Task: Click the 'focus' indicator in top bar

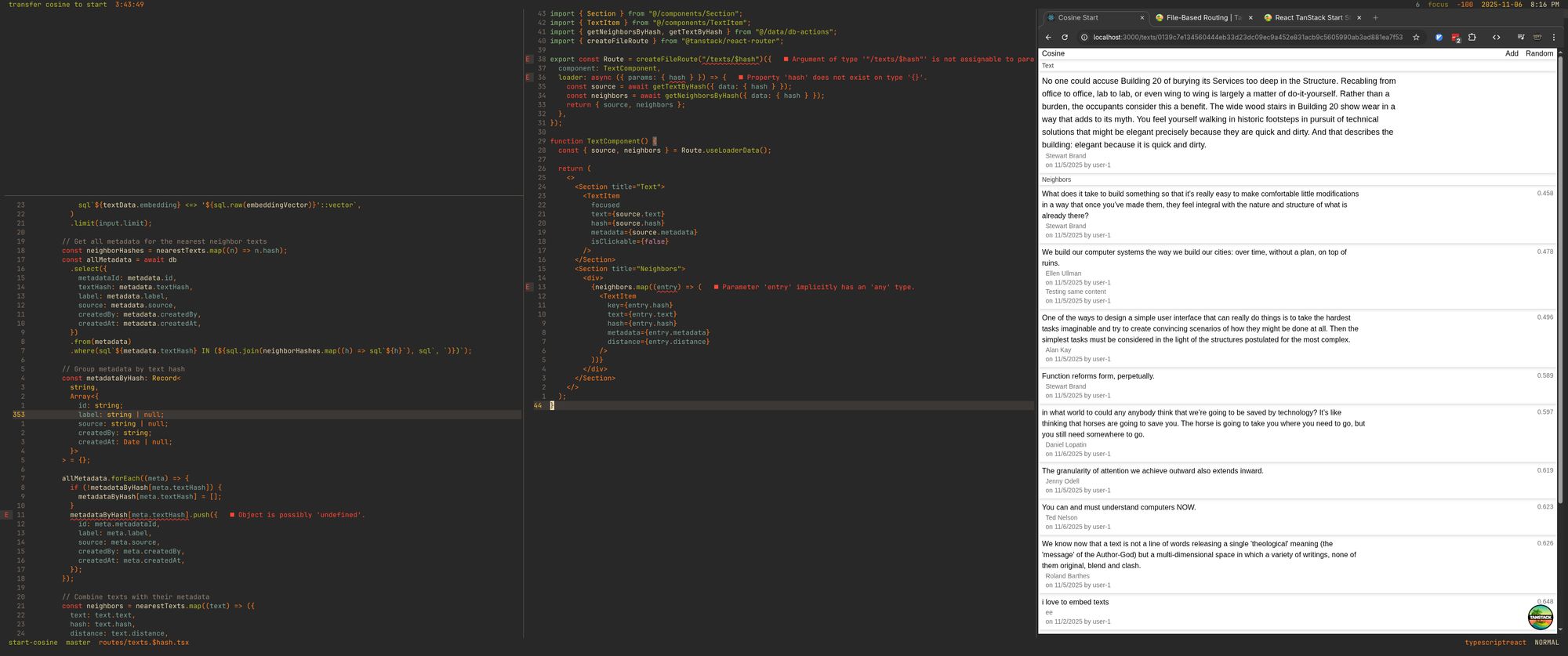Action: pos(1438,5)
